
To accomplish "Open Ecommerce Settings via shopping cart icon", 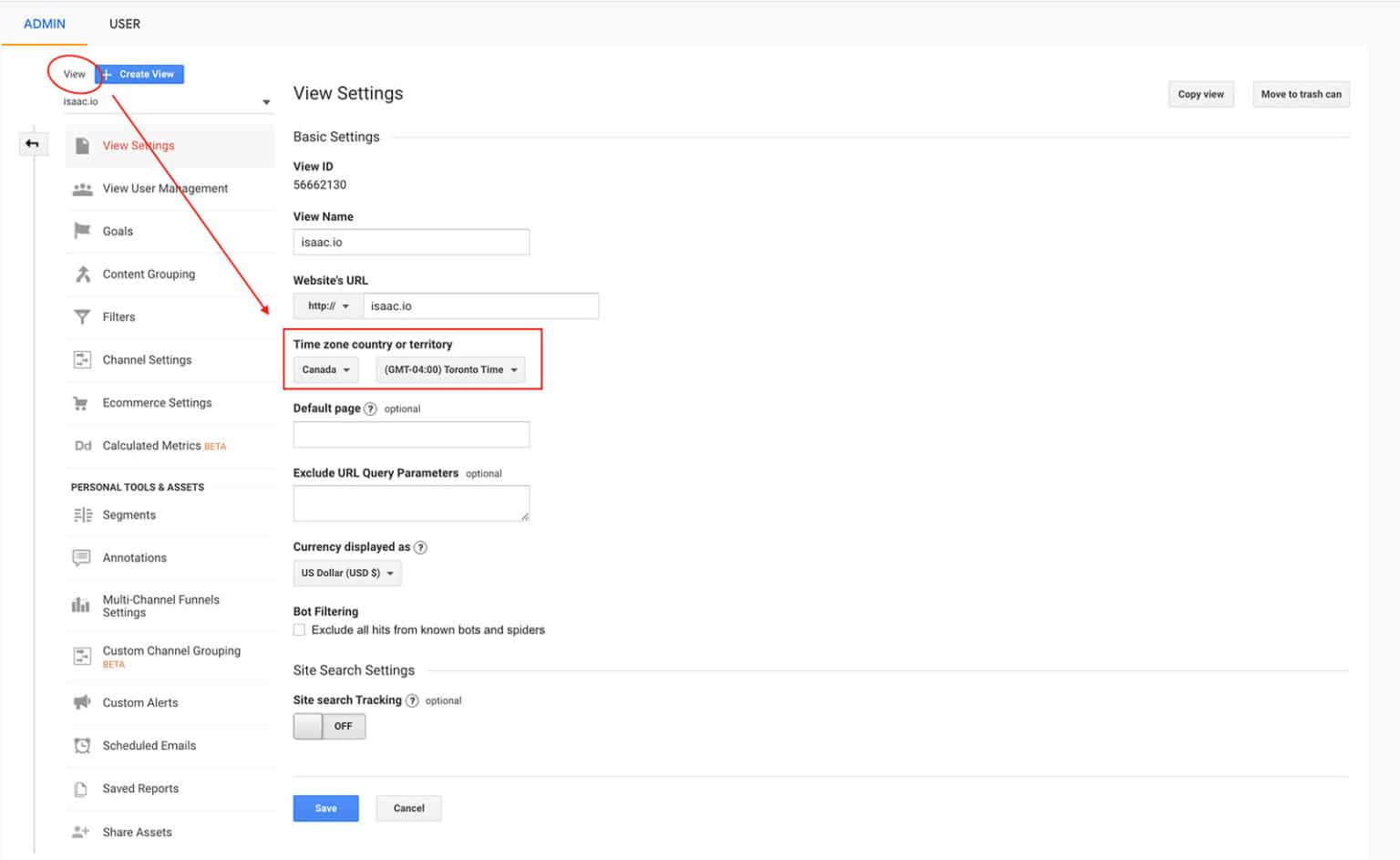I will (x=83, y=402).
